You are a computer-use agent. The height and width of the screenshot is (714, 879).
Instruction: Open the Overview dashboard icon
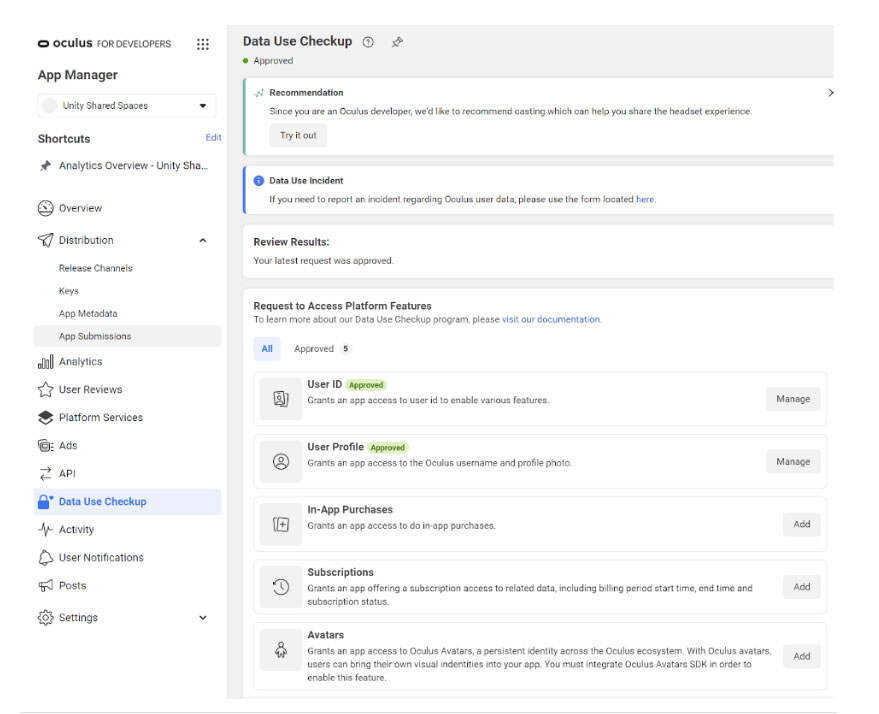(x=45, y=208)
